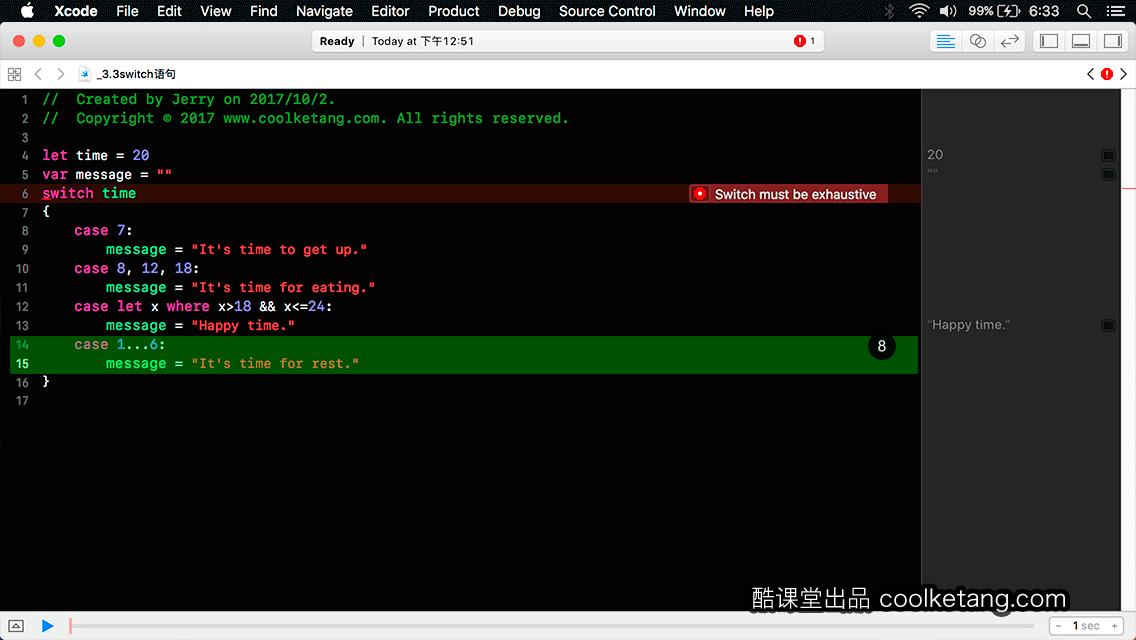The image size is (1136, 640).
Task: Click the red error marker in scrollbar
Action: click(x=1128, y=188)
